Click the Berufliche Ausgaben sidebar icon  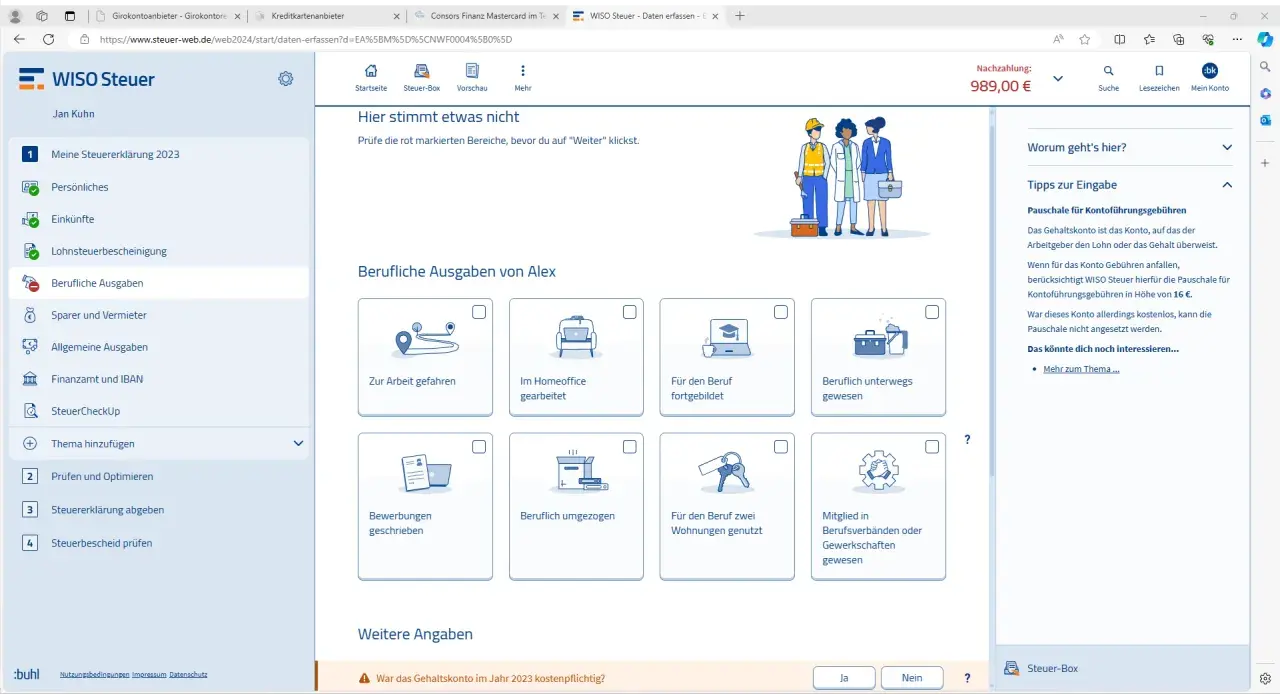[31, 283]
